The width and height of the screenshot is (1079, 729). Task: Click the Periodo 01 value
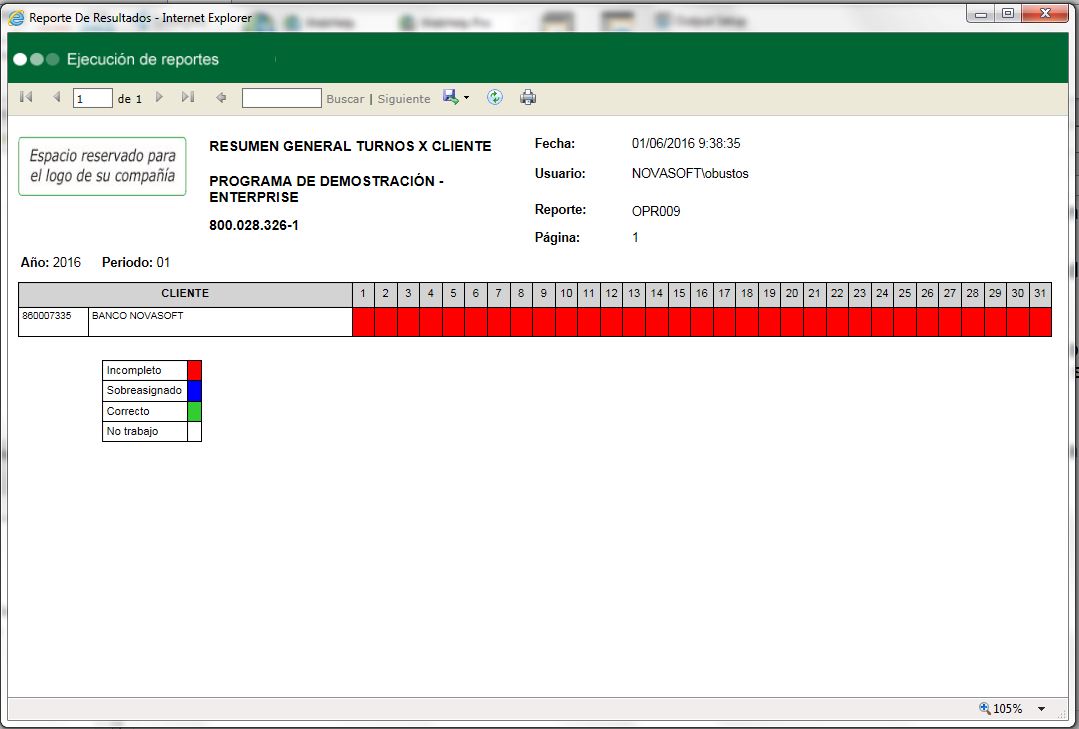coord(163,262)
